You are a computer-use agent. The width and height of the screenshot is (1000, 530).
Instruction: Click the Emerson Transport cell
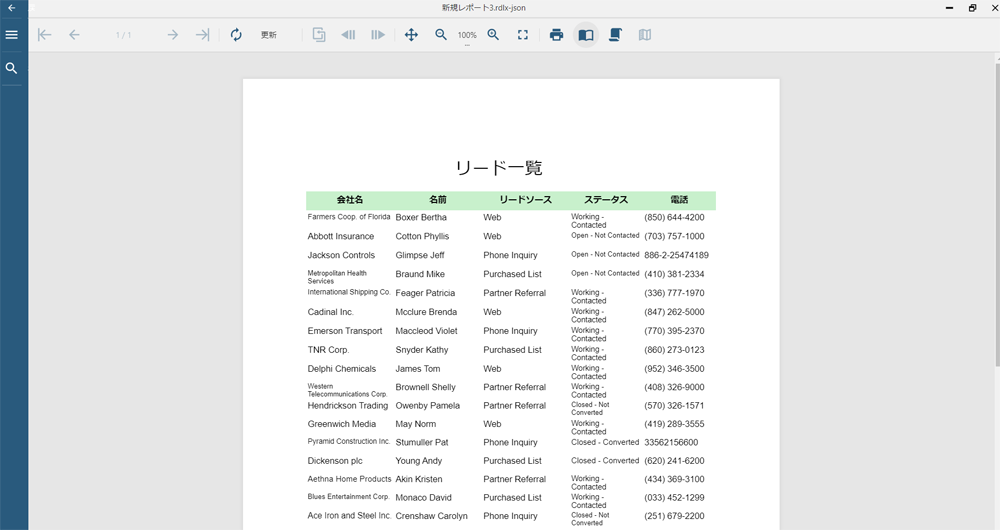(345, 331)
